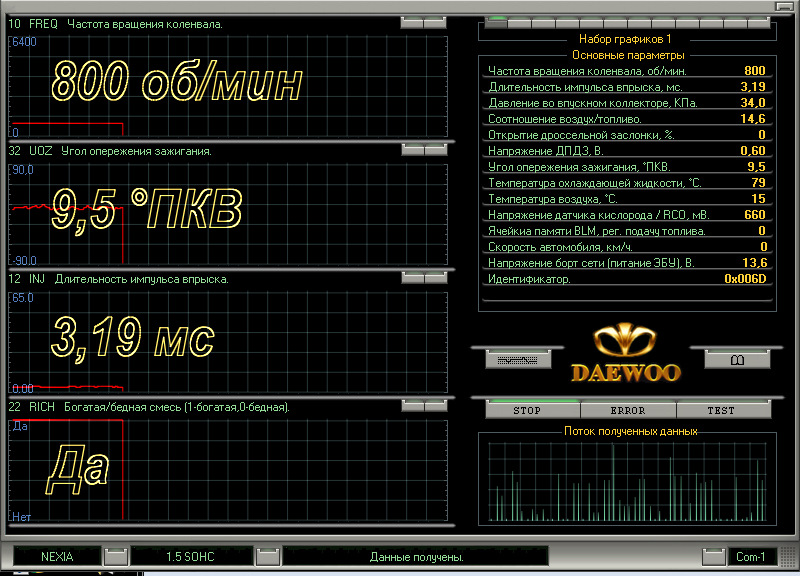This screenshot has height=576, width=800.
Task: Click the right header button of RICH graph
Action: click(436, 406)
